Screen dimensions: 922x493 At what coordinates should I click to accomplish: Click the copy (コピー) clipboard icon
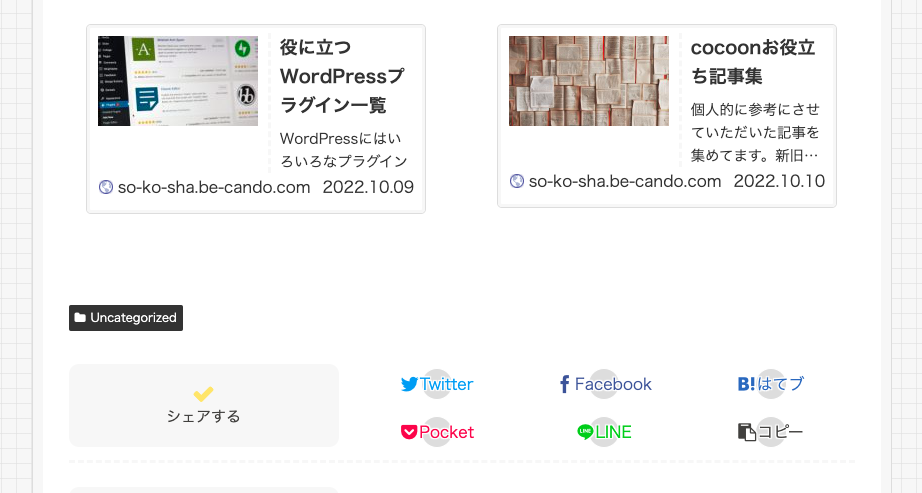(746, 432)
